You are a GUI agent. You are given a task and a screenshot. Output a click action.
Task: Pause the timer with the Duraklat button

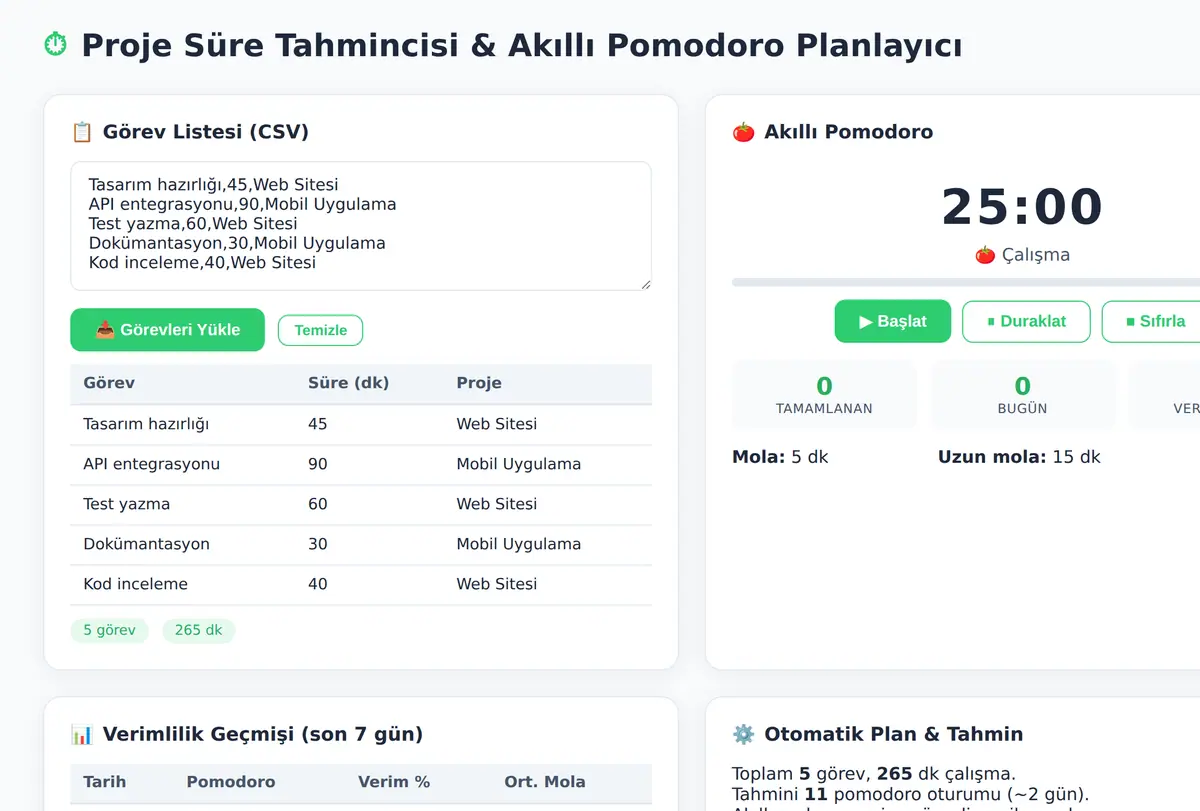coord(1026,321)
